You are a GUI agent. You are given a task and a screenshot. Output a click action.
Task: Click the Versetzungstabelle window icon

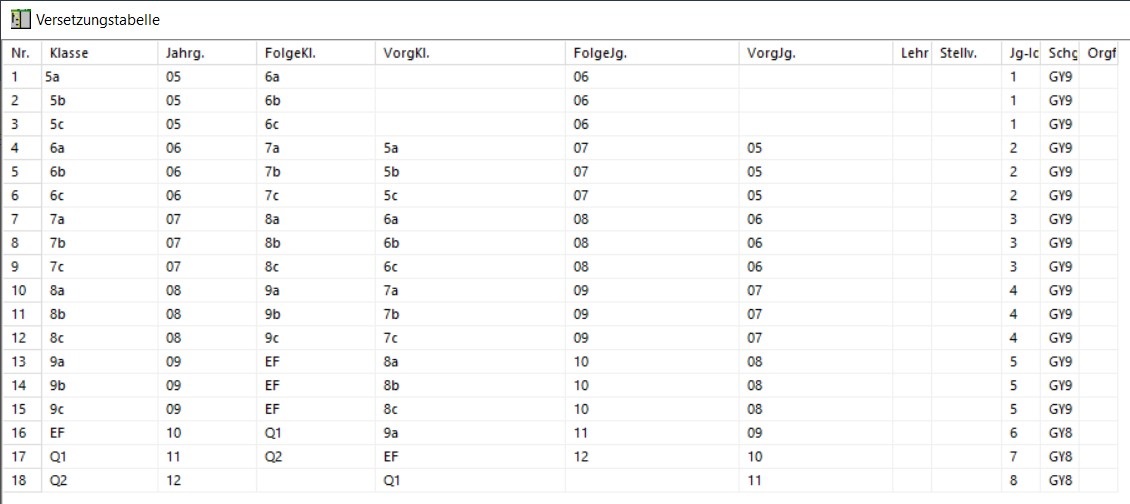click(20, 19)
